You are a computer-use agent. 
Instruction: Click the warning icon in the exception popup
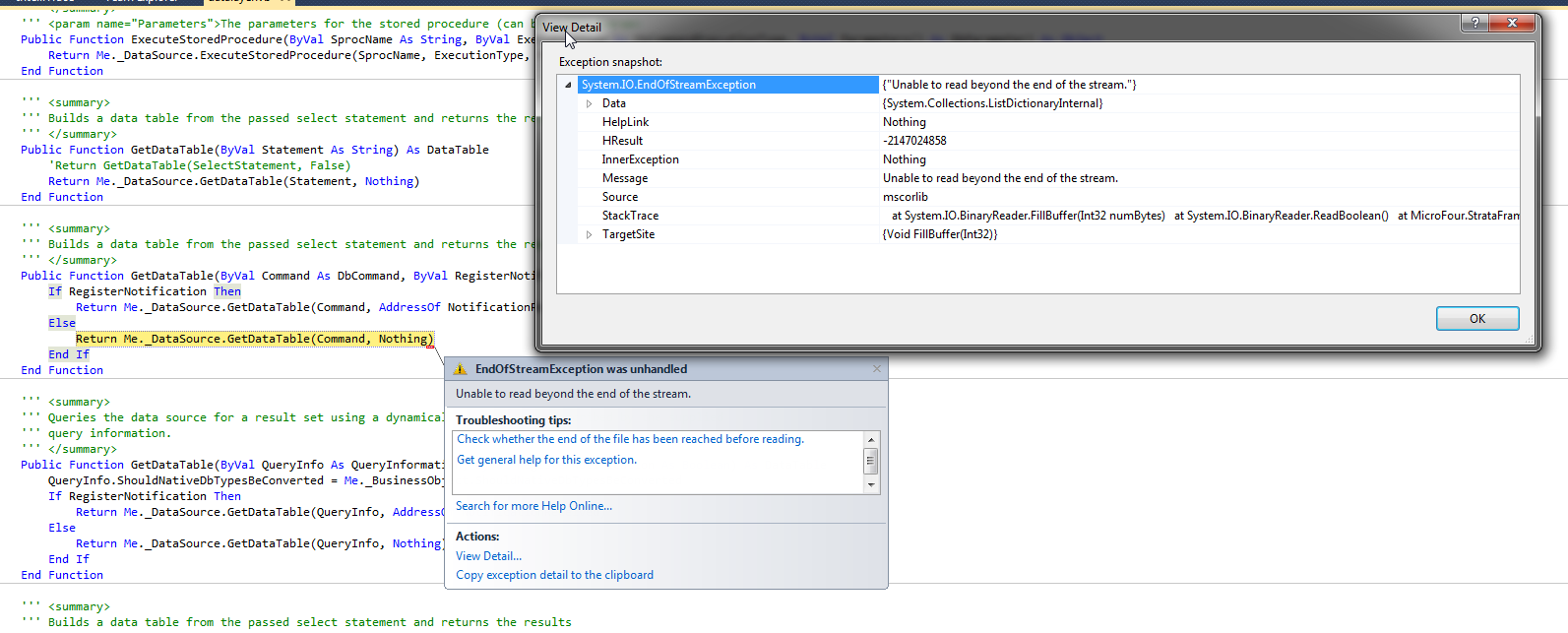pyautogui.click(x=460, y=370)
